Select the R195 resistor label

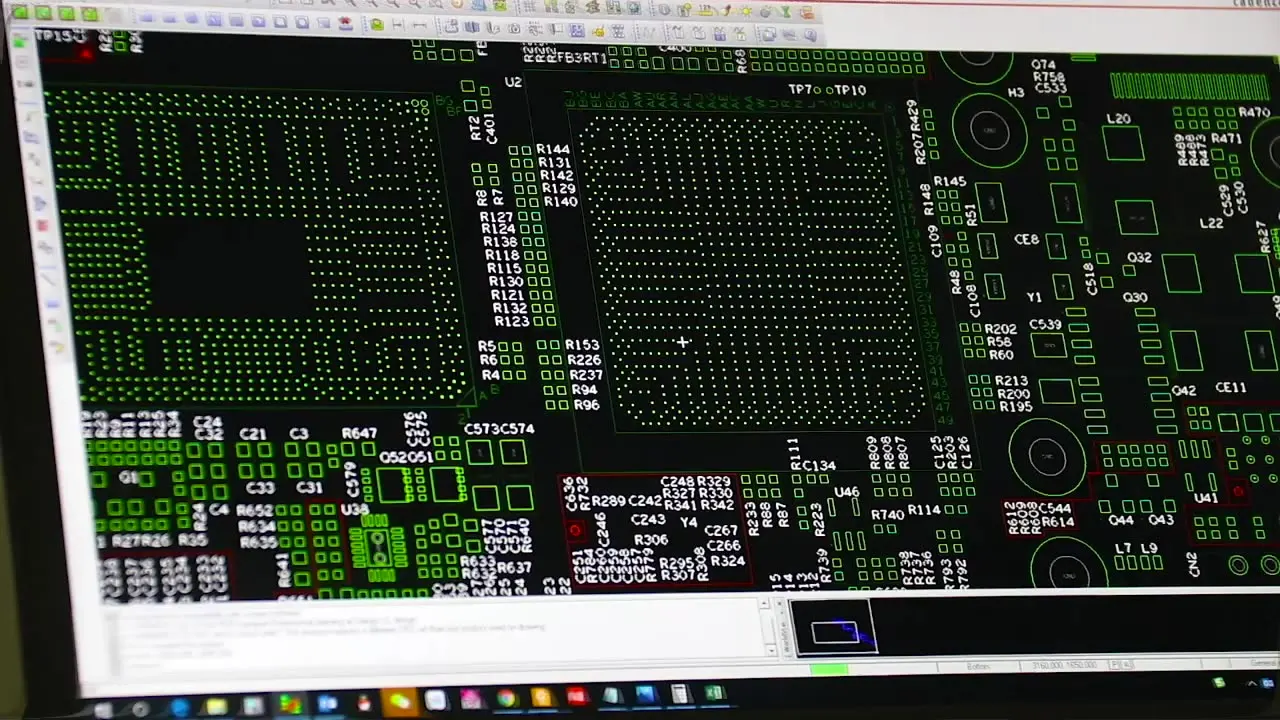(x=1016, y=407)
